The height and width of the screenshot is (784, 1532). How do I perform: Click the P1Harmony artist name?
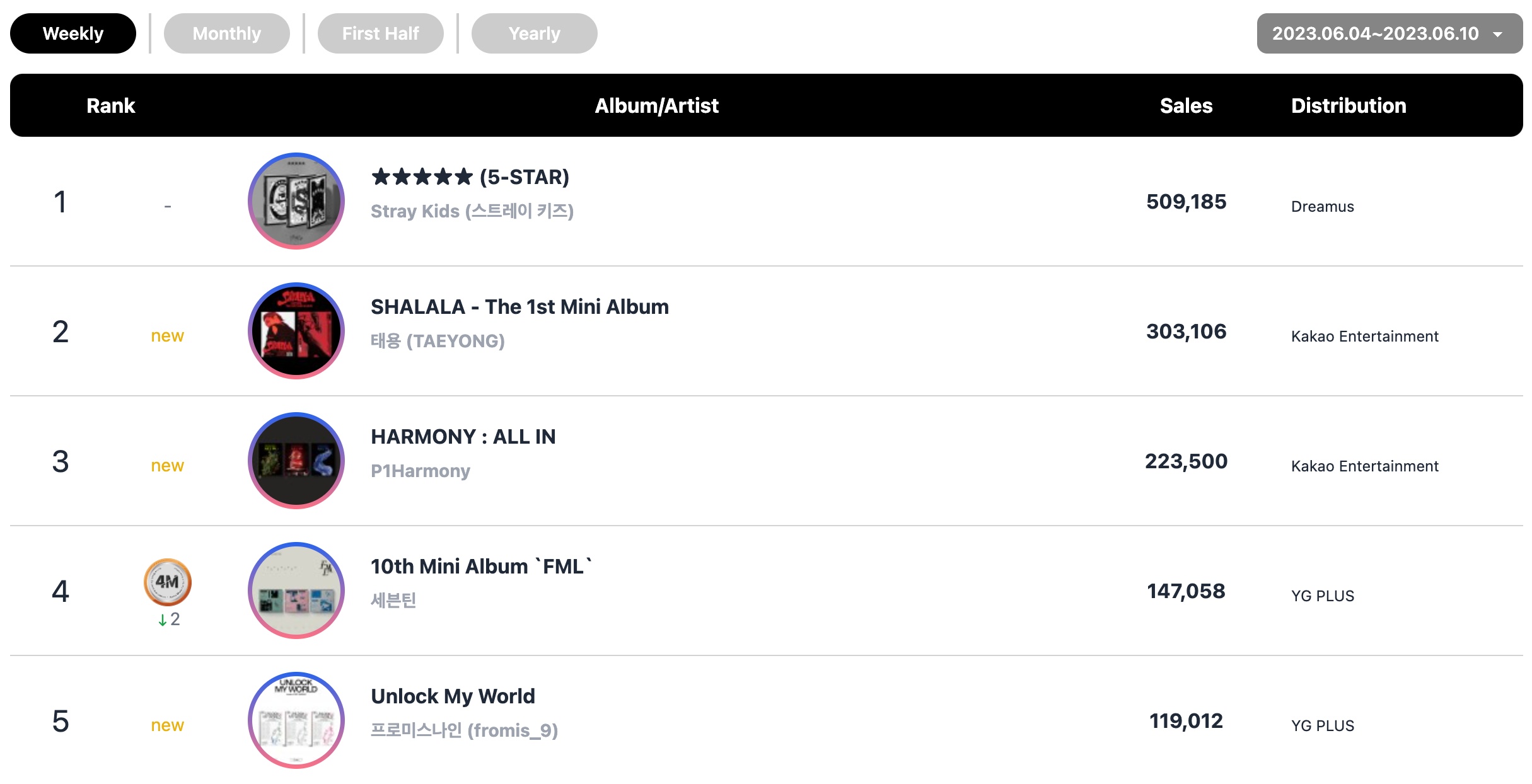421,471
